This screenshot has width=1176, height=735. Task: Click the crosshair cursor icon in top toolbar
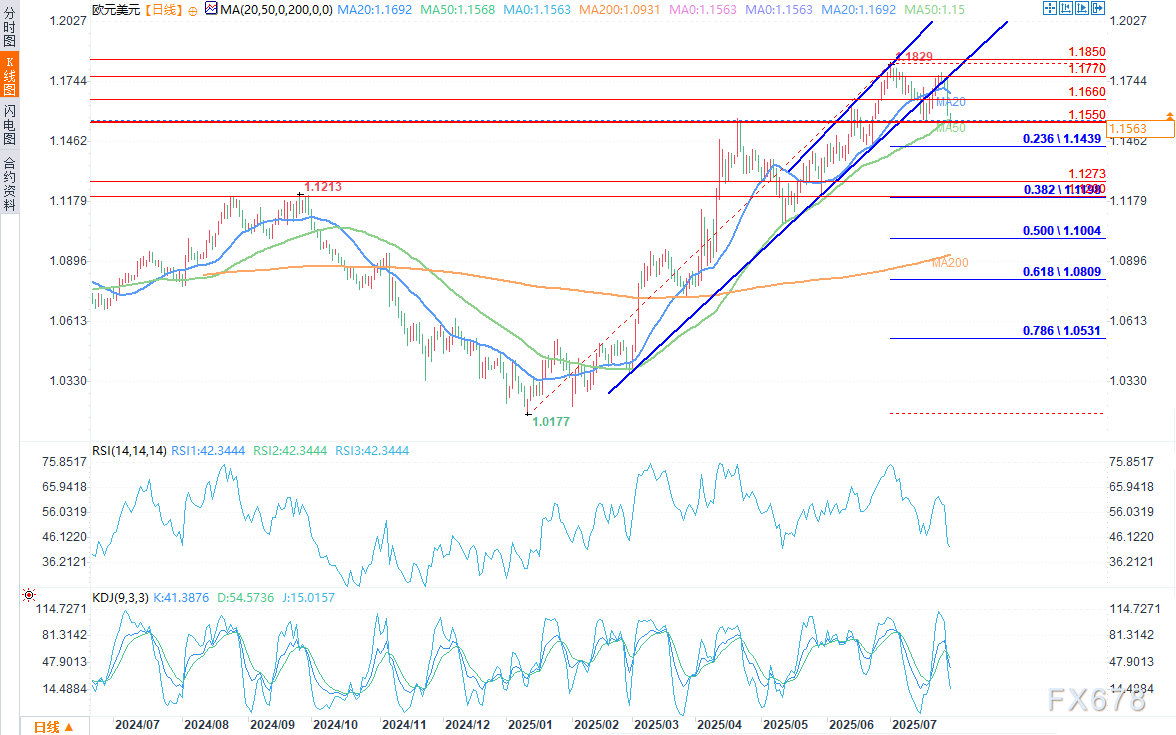(x=1049, y=8)
